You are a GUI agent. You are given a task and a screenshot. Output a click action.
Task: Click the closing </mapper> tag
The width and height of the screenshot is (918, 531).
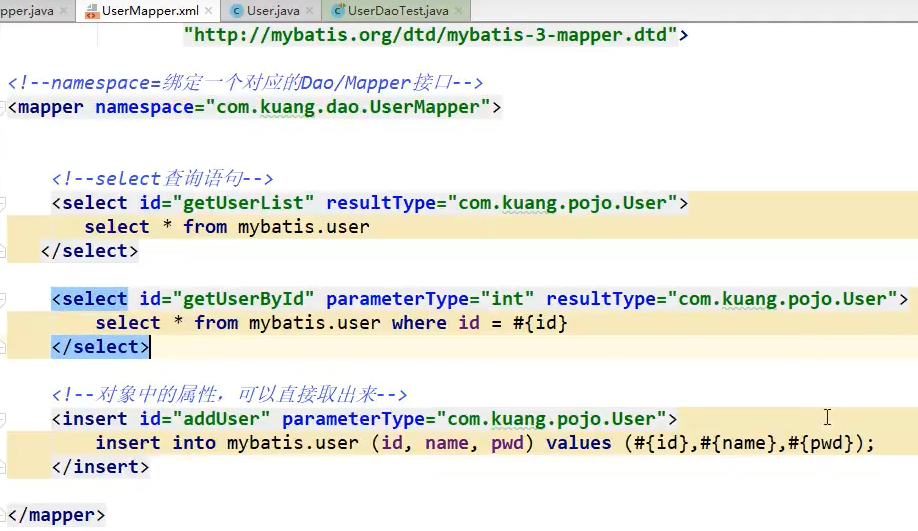pyautogui.click(x=56, y=515)
